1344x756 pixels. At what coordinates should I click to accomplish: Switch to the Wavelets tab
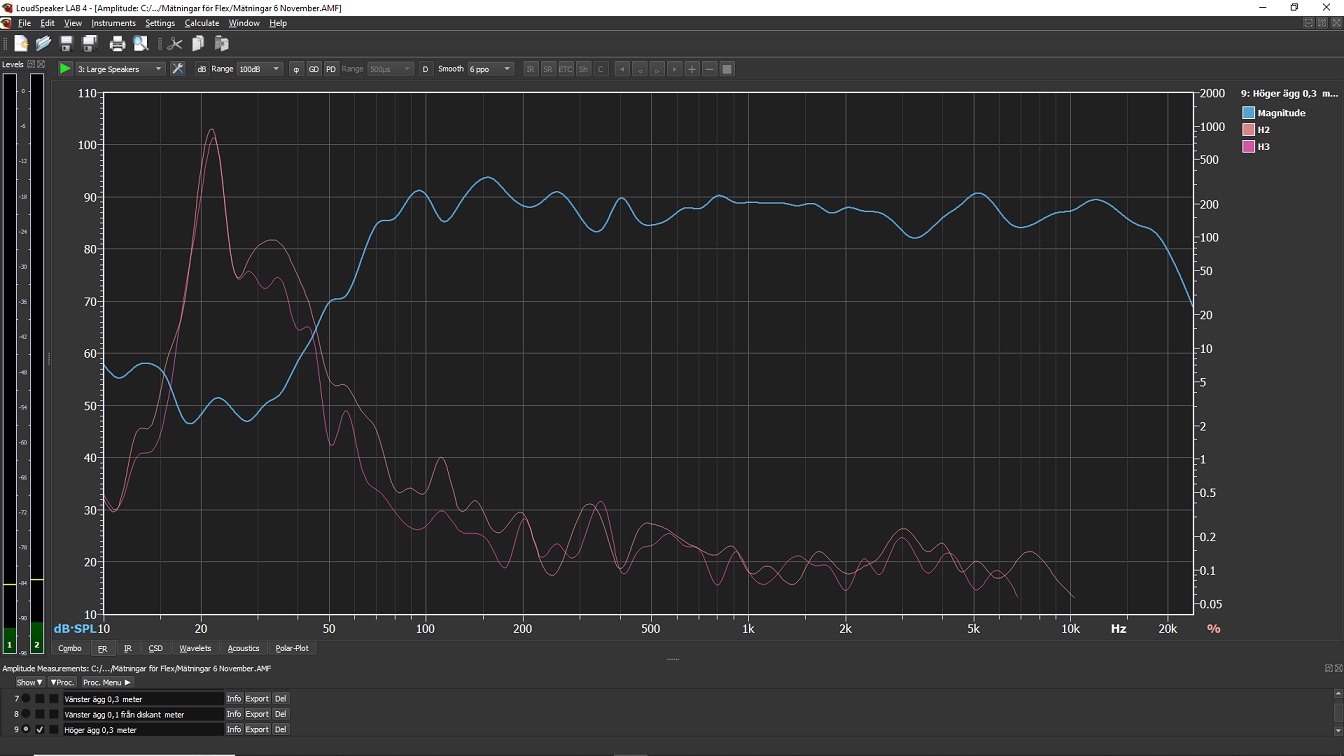point(195,648)
